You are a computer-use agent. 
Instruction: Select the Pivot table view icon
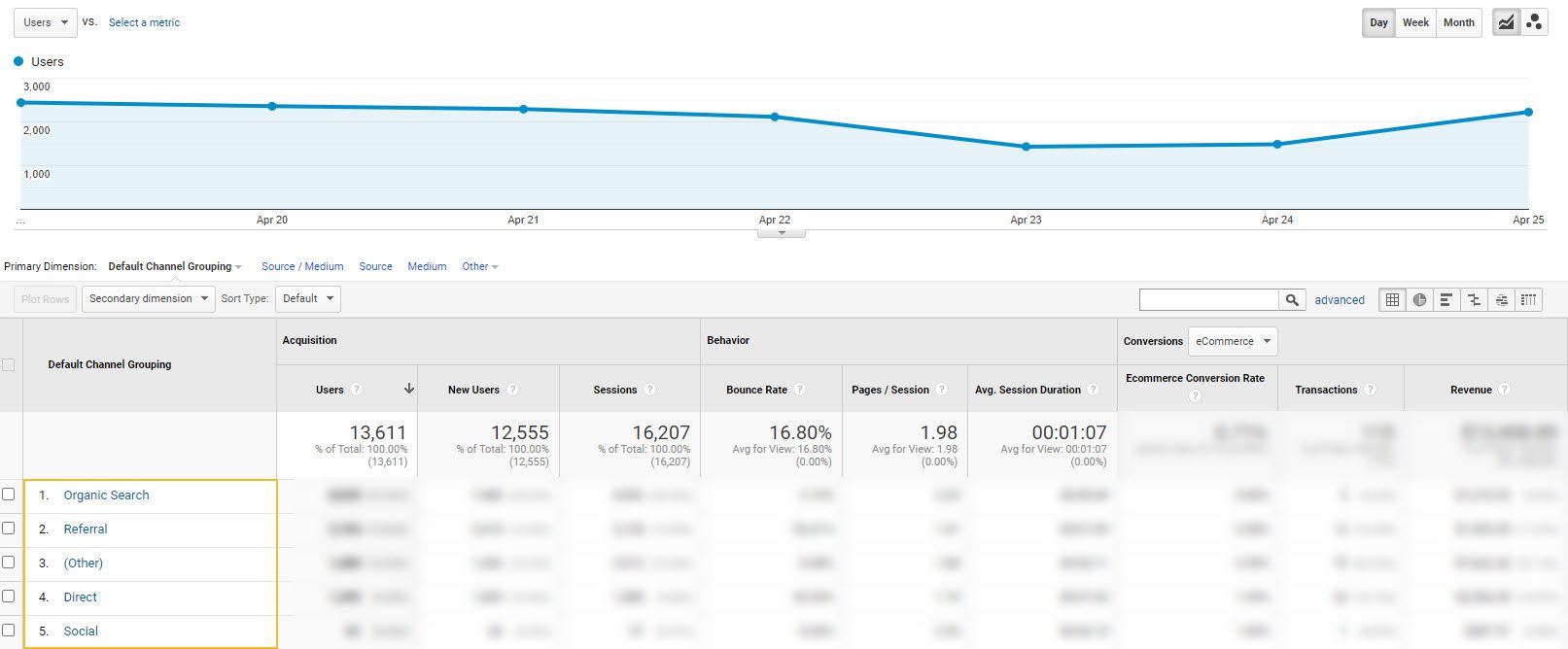tap(1528, 299)
